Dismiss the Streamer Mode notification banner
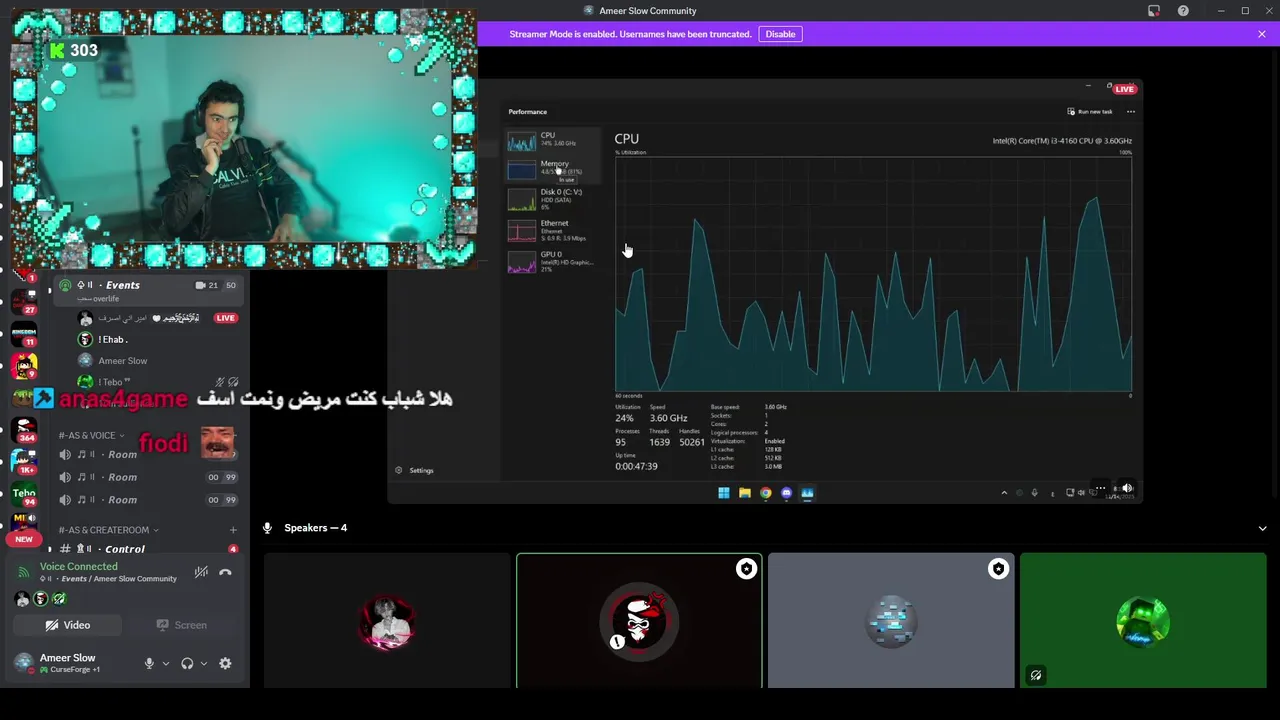Screen dimensions: 1280x720 pyautogui.click(x=1262, y=34)
